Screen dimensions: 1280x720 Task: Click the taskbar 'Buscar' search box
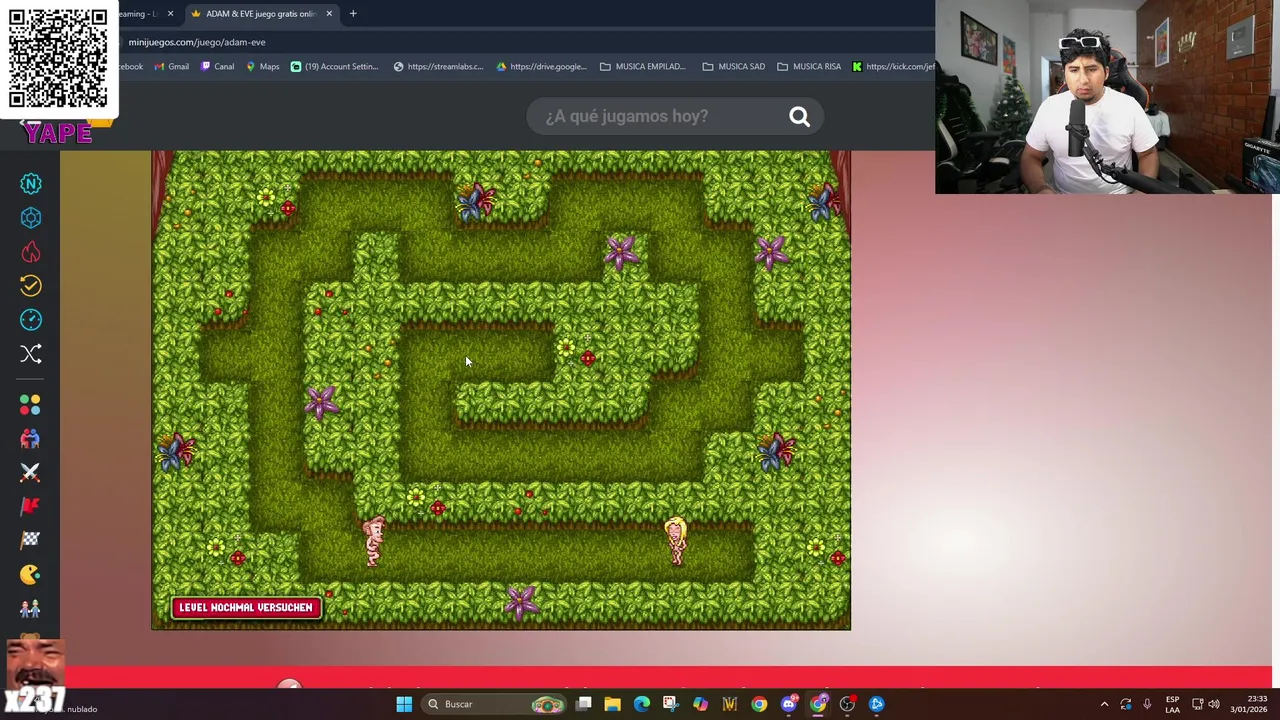point(496,704)
